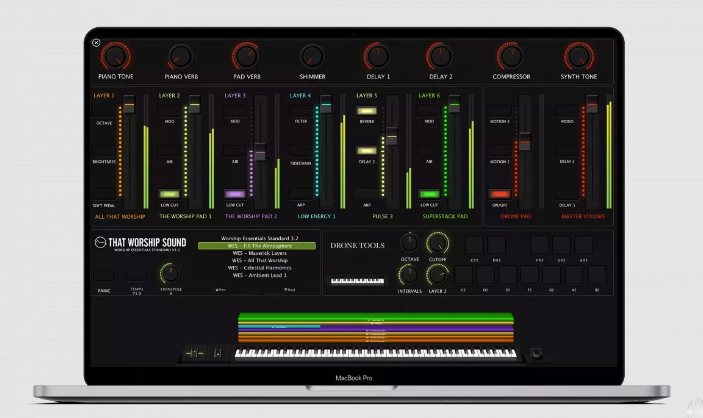This screenshot has height=418, width=703.
Task: Click the Drone Tools Octave knob
Action: tap(409, 243)
